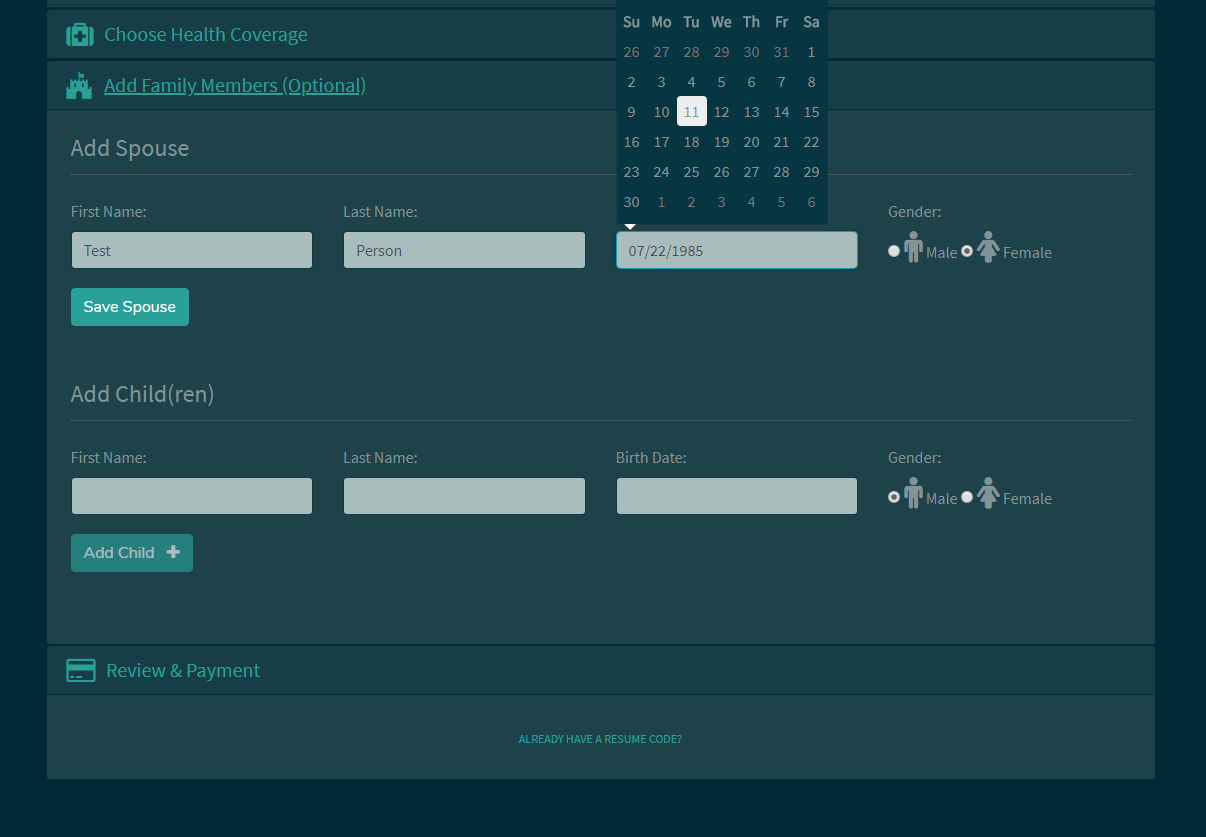Click the castle icon beside Add Family Members

pyautogui.click(x=79, y=86)
